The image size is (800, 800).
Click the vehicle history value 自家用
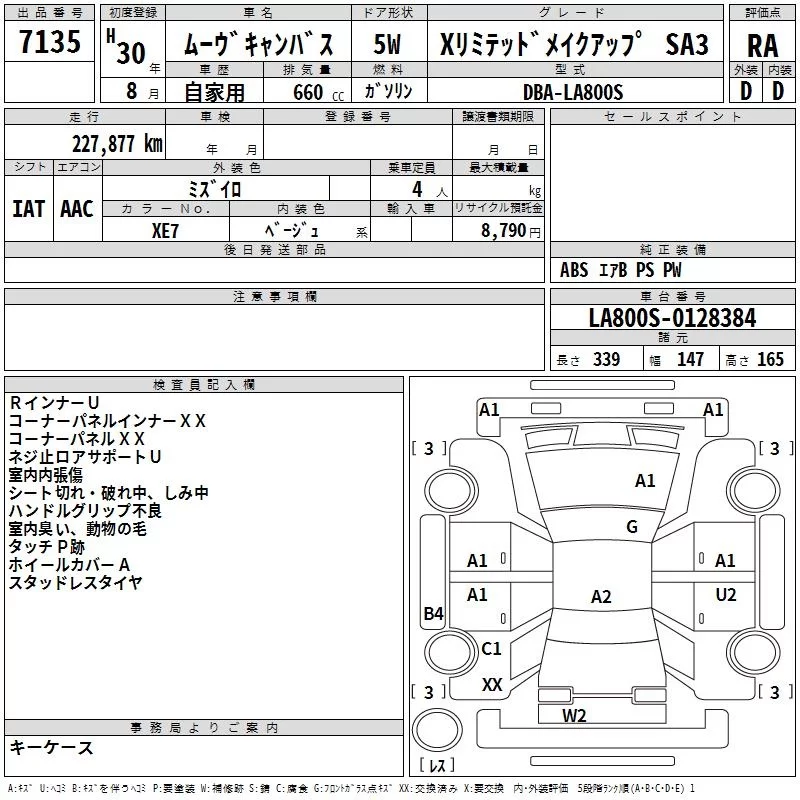click(214, 92)
